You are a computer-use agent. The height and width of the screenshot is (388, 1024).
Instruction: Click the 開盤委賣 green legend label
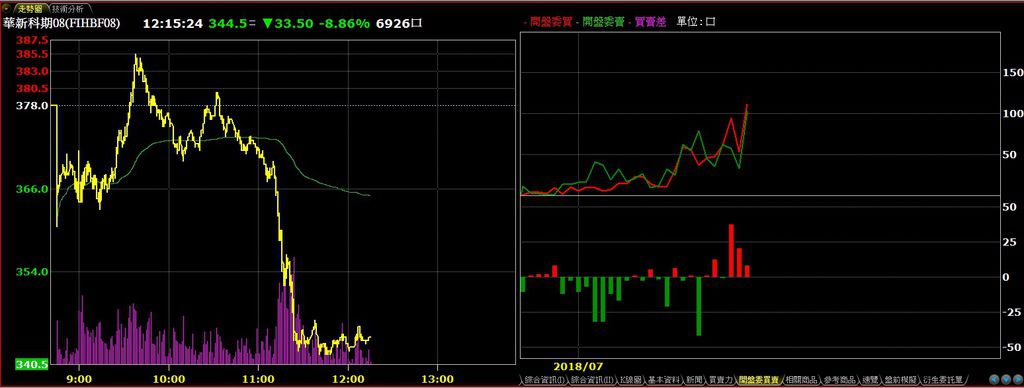click(602, 22)
